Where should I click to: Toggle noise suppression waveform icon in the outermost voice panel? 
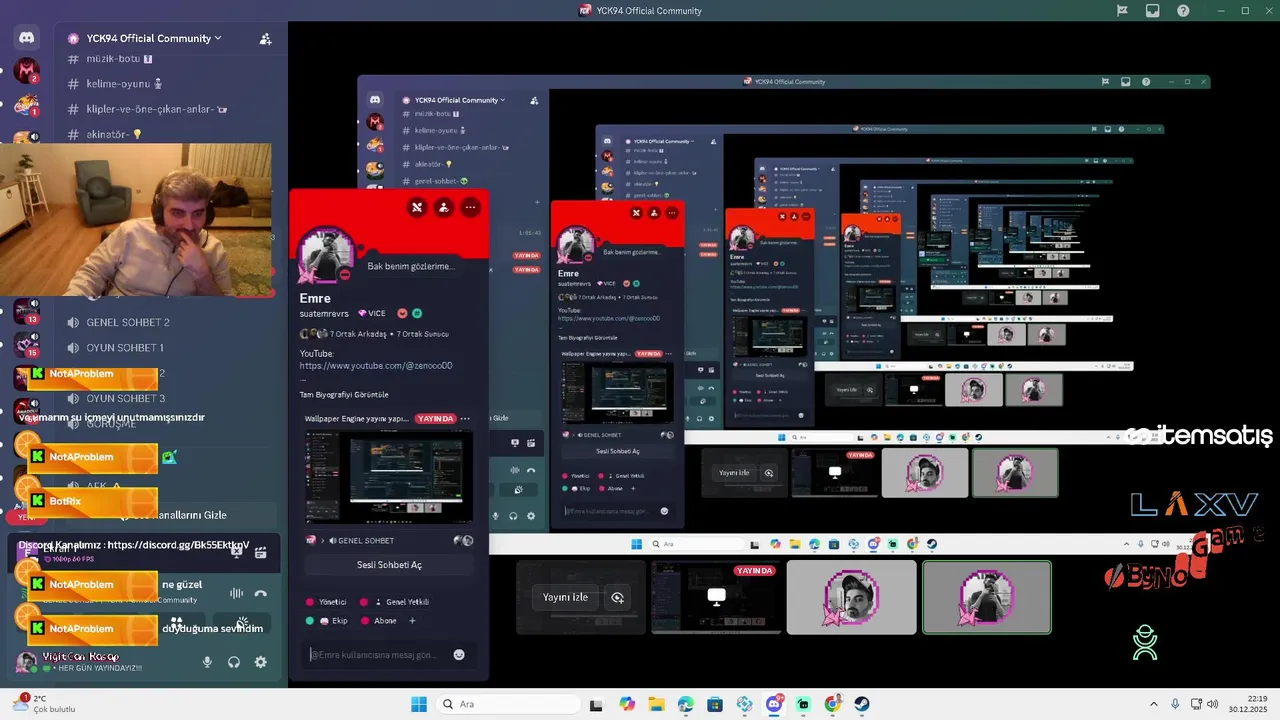[x=236, y=593]
